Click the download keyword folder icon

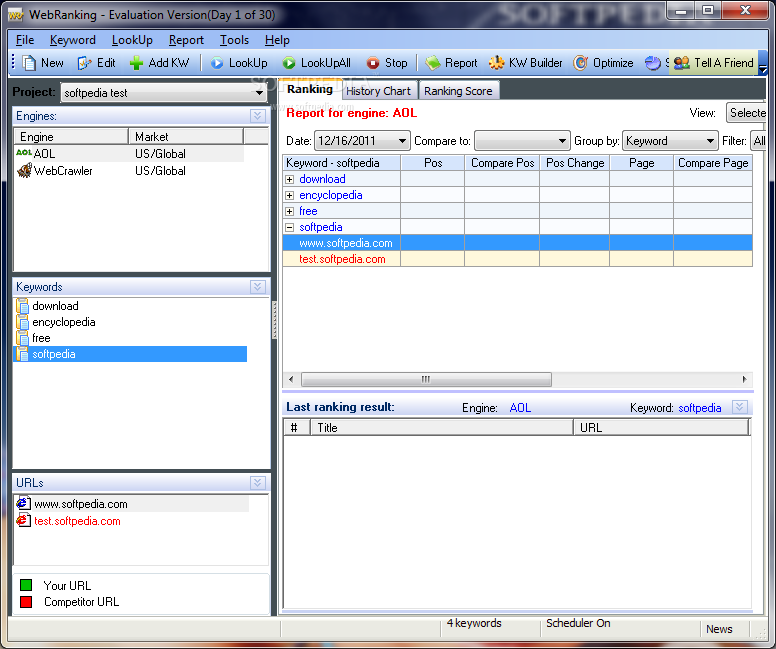tap(22, 306)
